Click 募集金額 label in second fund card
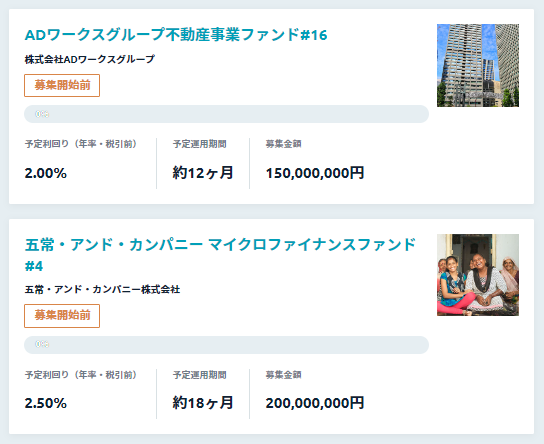544x444 pixels. pos(283,375)
